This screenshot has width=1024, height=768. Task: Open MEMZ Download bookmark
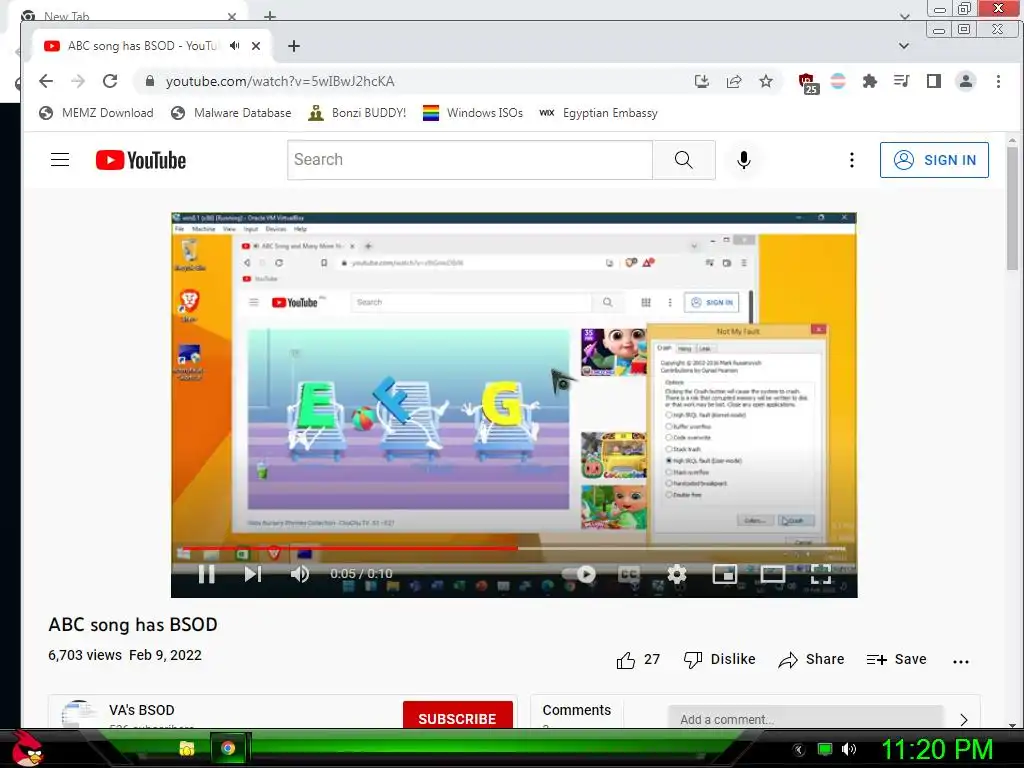click(x=96, y=113)
